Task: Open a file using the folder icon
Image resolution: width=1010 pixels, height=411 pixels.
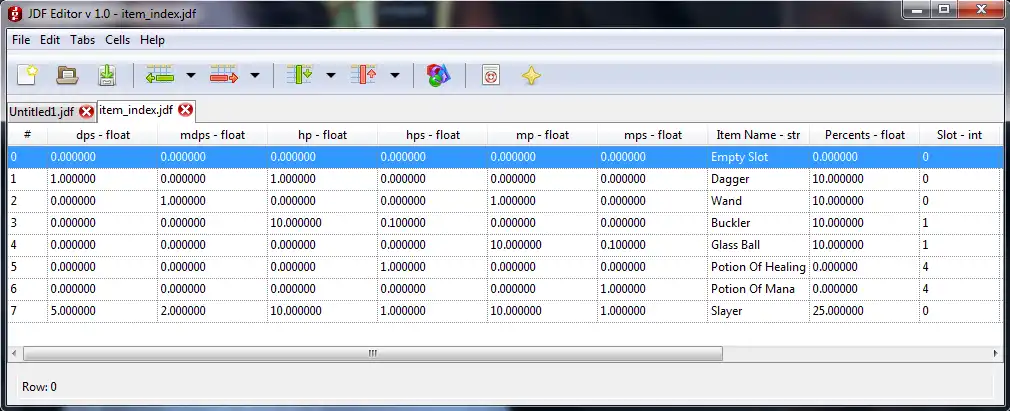Action: (x=67, y=75)
